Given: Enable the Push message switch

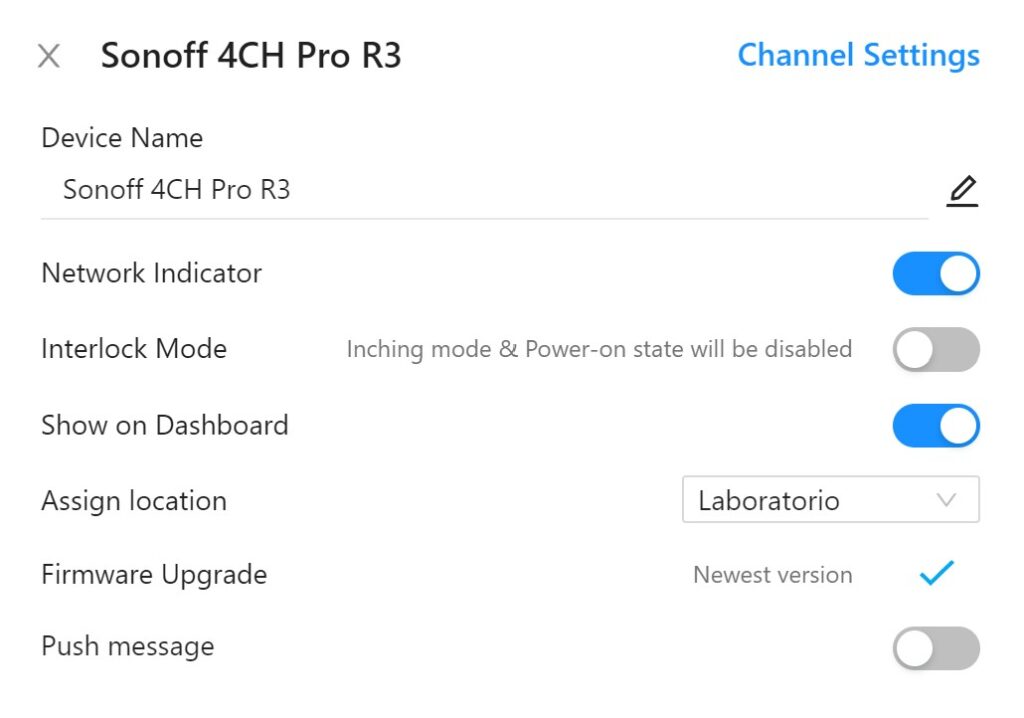Looking at the screenshot, I should (936, 648).
